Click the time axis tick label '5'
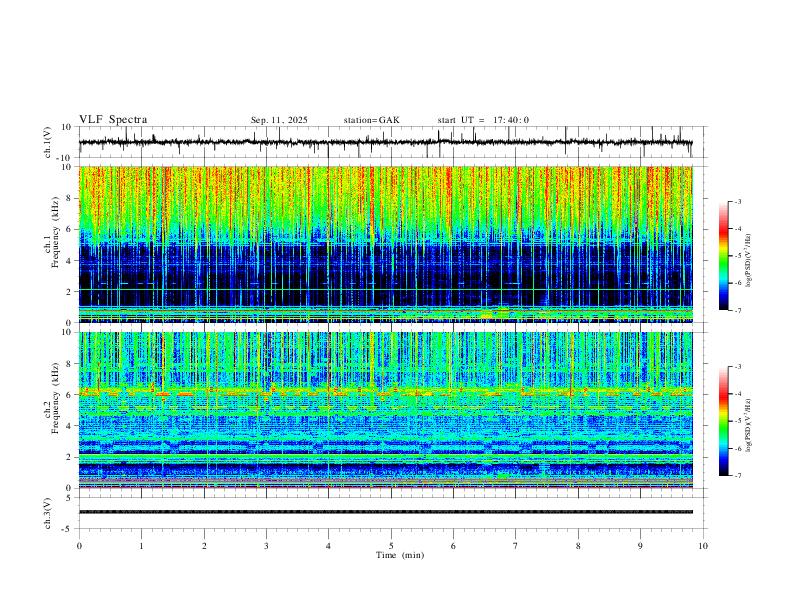 point(391,546)
